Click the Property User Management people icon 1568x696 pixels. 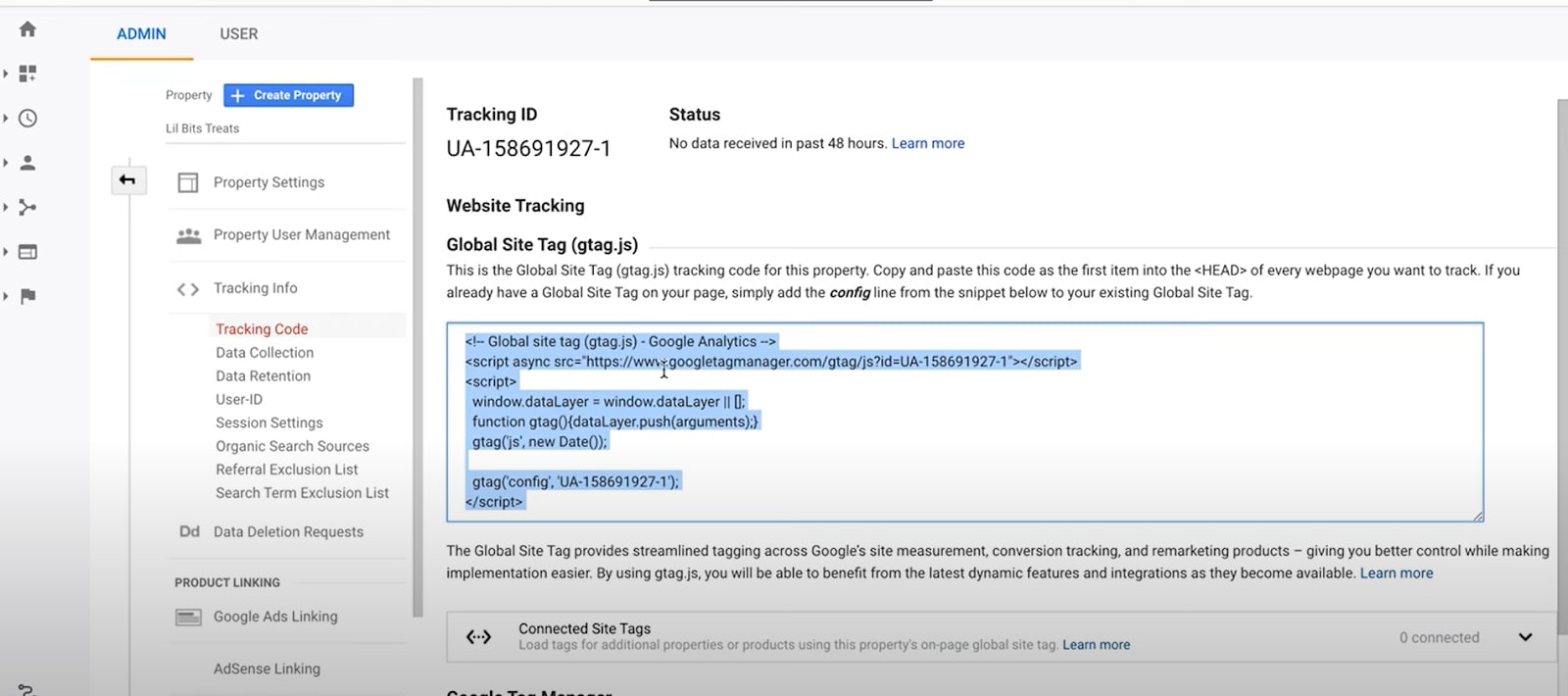[x=188, y=235]
